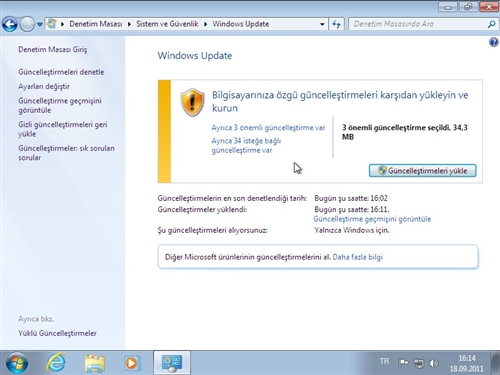Click Gizli güncelleştirmeleri geri yükle

click(x=63, y=129)
